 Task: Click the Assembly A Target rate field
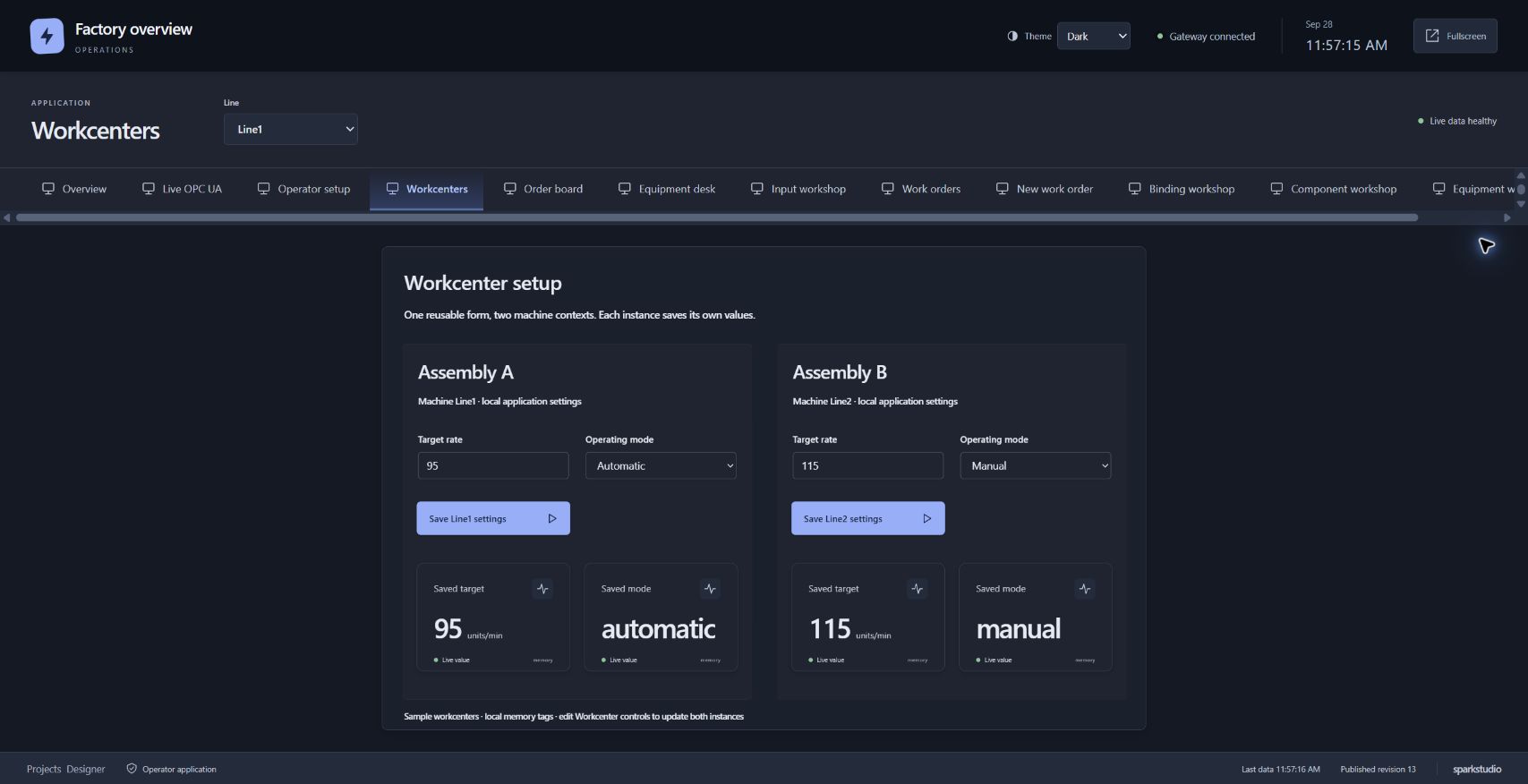(x=493, y=465)
